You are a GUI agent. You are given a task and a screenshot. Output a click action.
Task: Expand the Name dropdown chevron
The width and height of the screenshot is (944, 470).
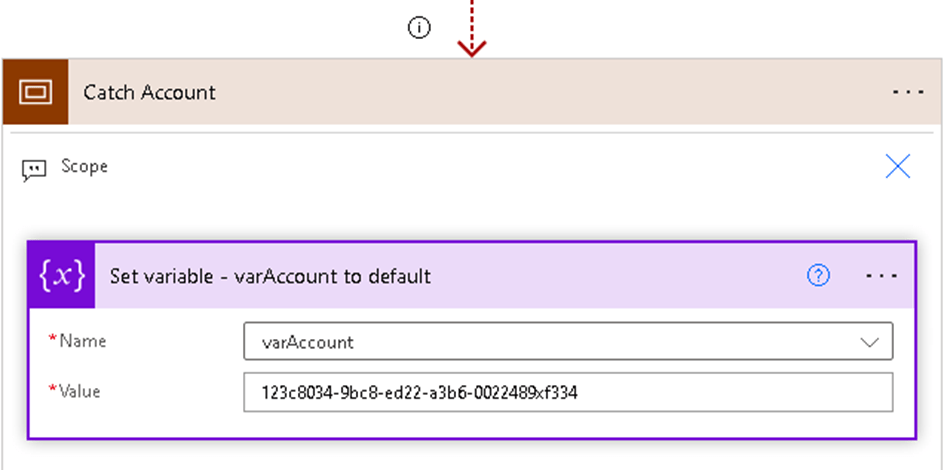(870, 342)
